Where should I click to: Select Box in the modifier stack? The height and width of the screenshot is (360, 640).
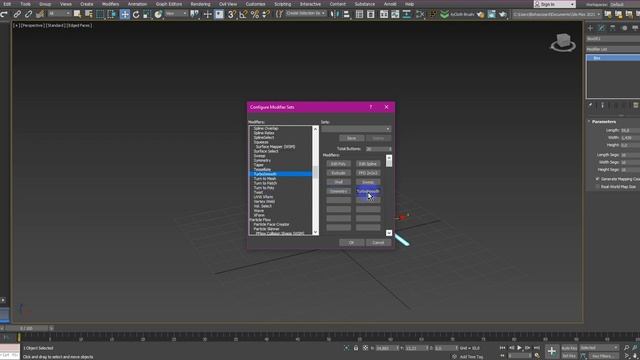tap(613, 58)
